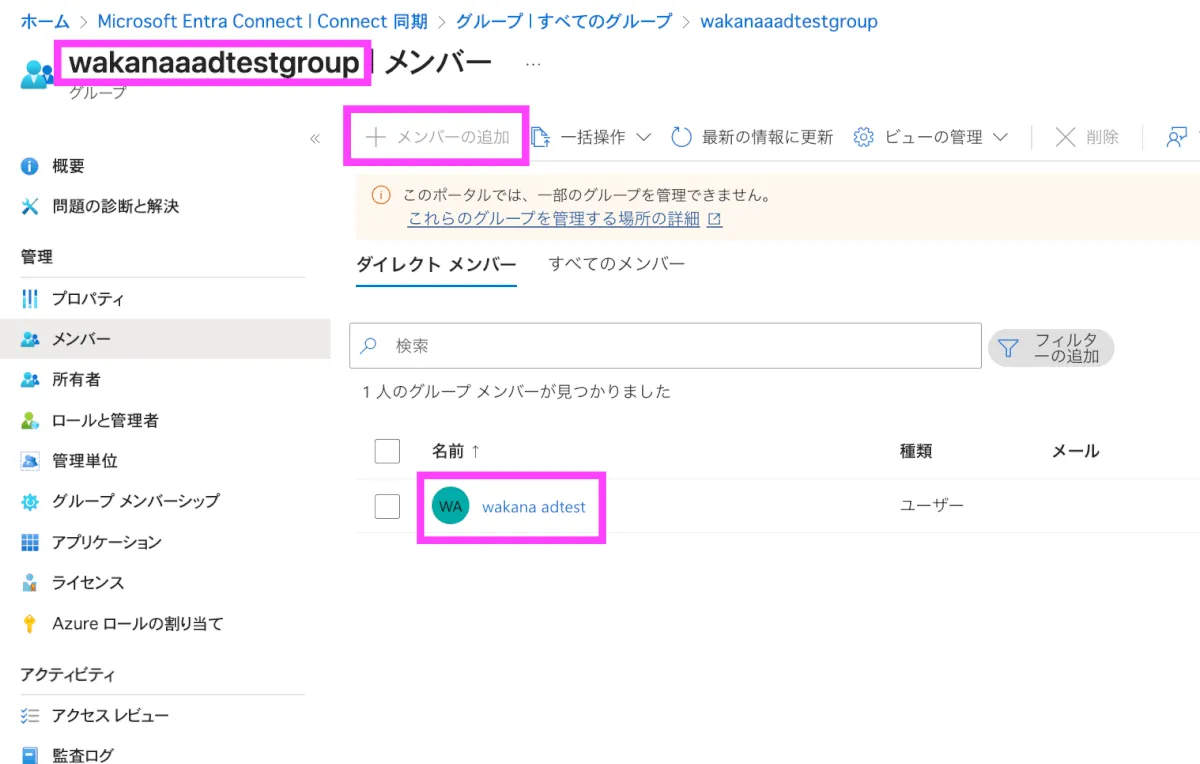This screenshot has width=1200, height=764.
Task: Click フィルターの追加 button
Action: click(x=1051, y=347)
